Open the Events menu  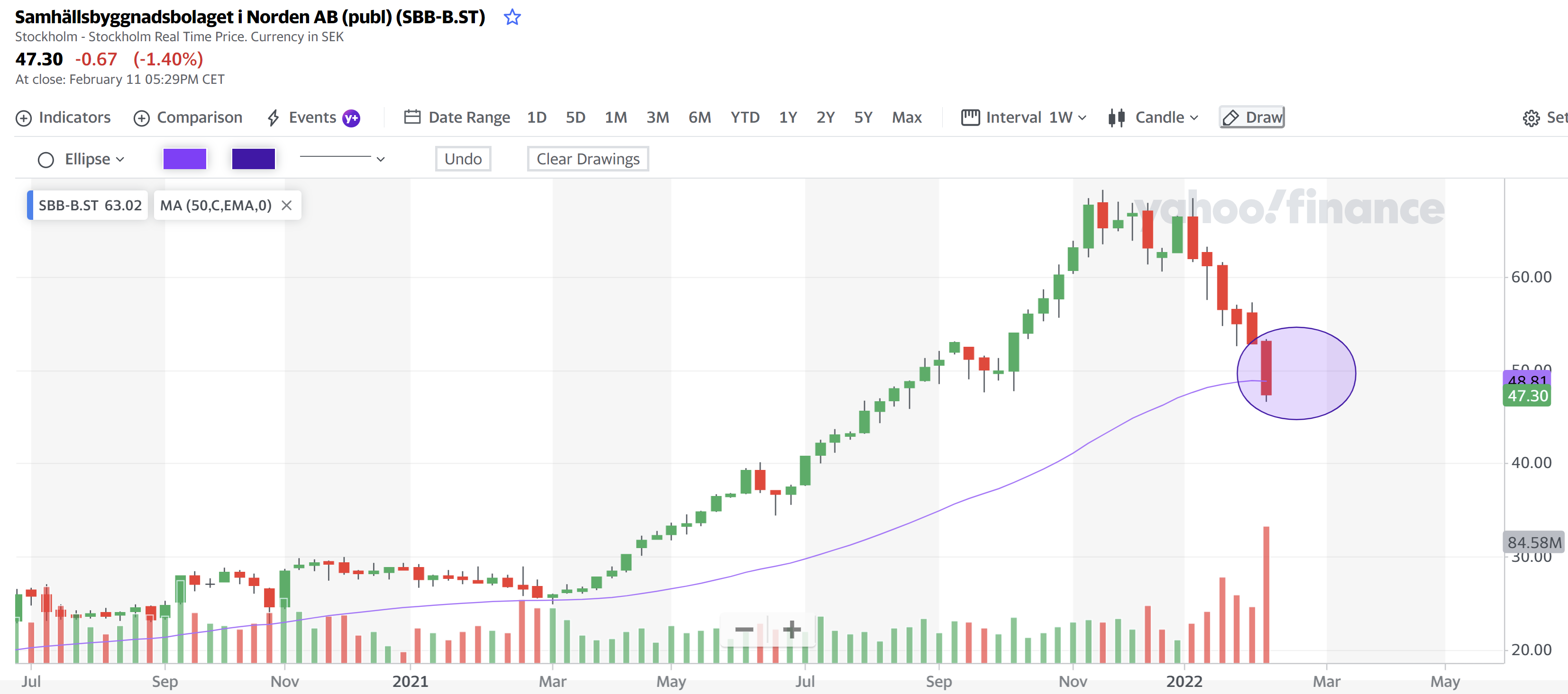point(313,117)
